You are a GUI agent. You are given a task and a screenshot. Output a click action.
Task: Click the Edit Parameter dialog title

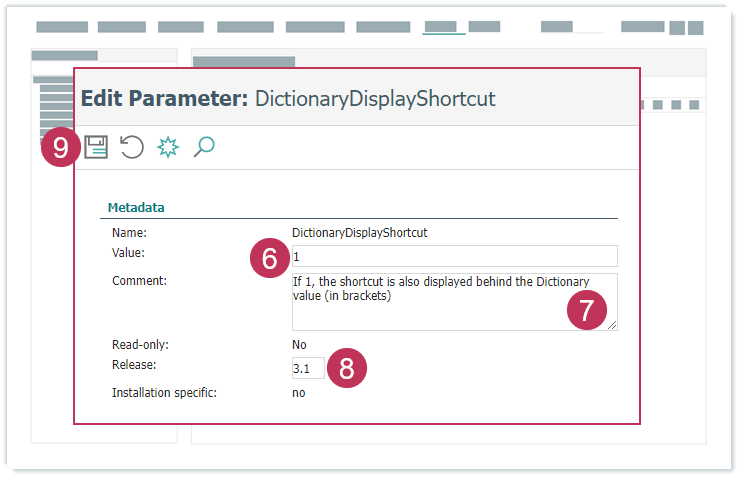pyautogui.click(x=288, y=98)
